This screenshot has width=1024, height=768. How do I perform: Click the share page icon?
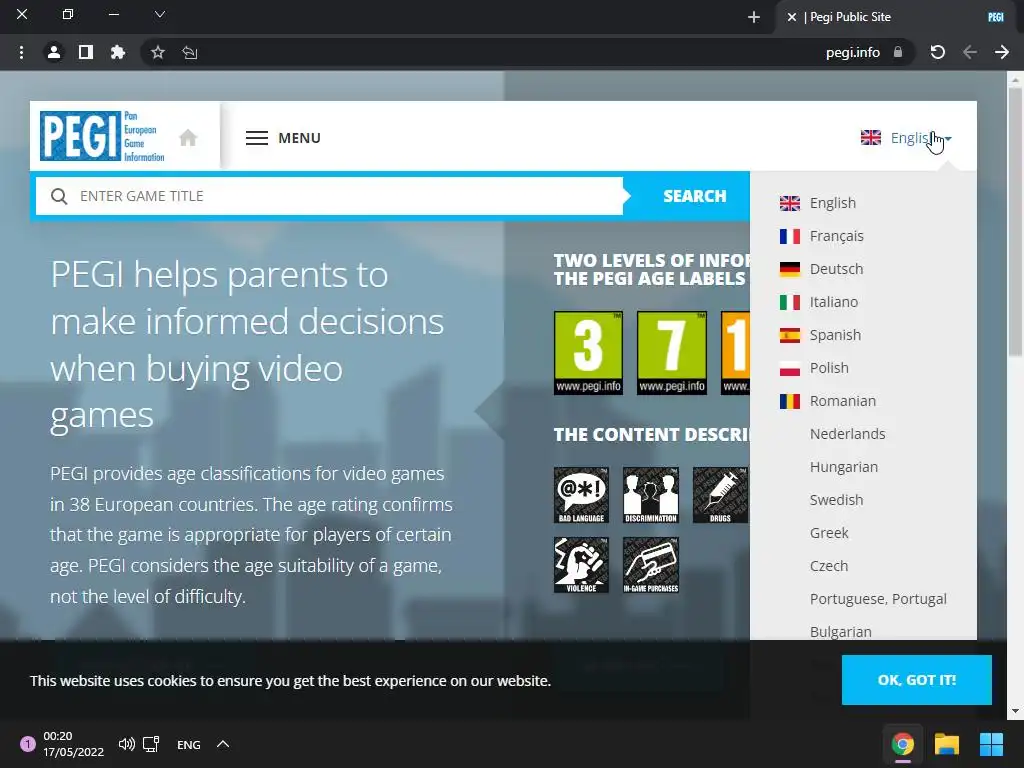click(x=189, y=52)
